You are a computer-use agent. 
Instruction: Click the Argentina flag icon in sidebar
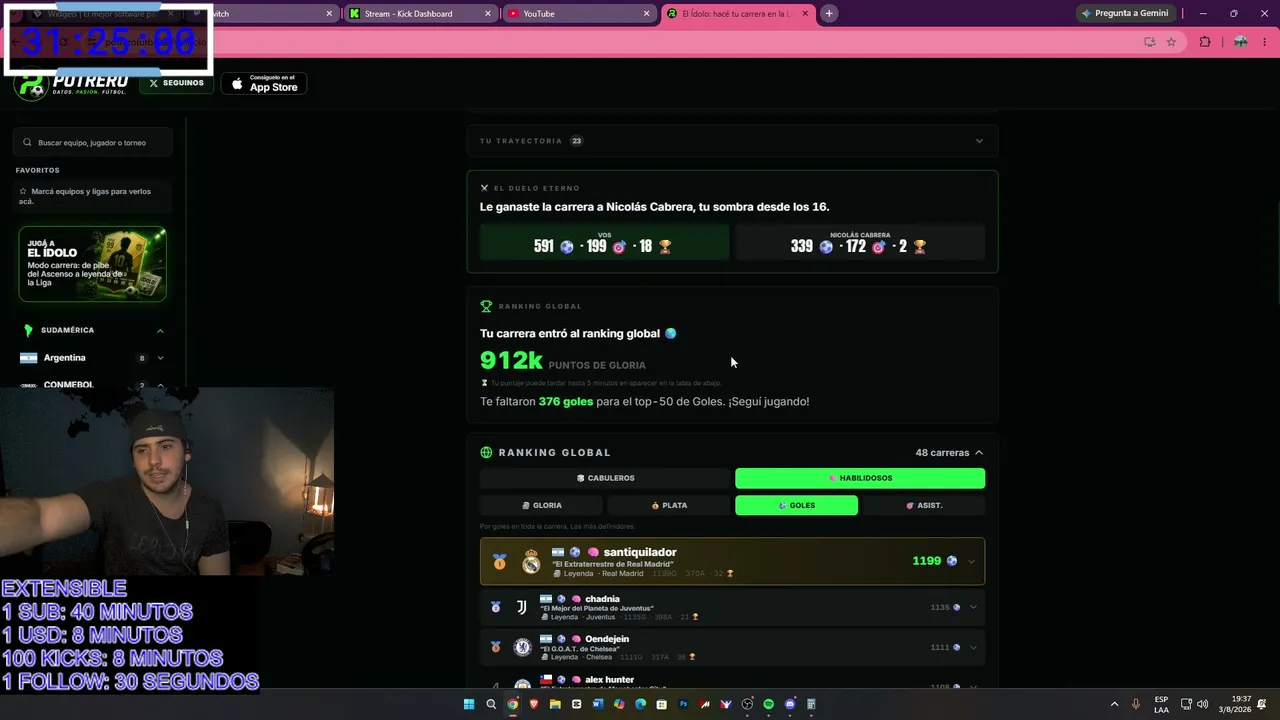(x=28, y=358)
